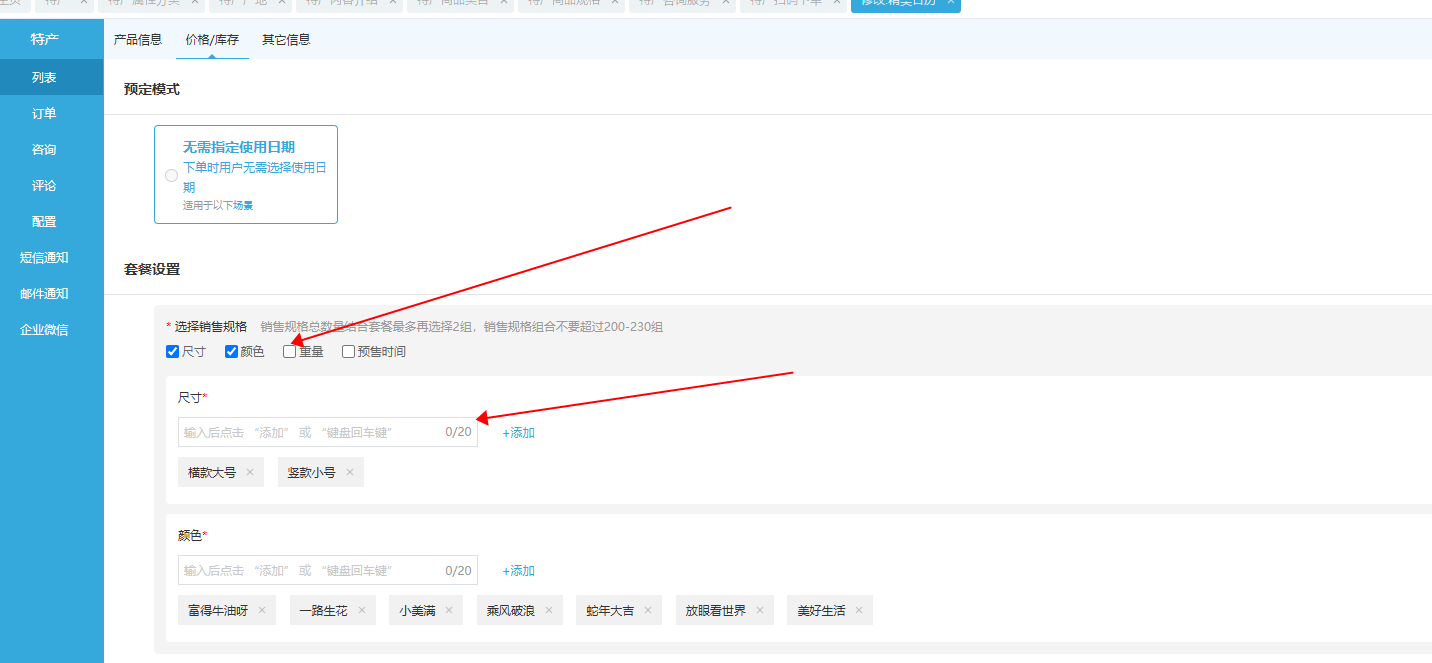Open 订单 in the left sidebar
Image resolution: width=1432 pixels, height=663 pixels.
[x=44, y=114]
